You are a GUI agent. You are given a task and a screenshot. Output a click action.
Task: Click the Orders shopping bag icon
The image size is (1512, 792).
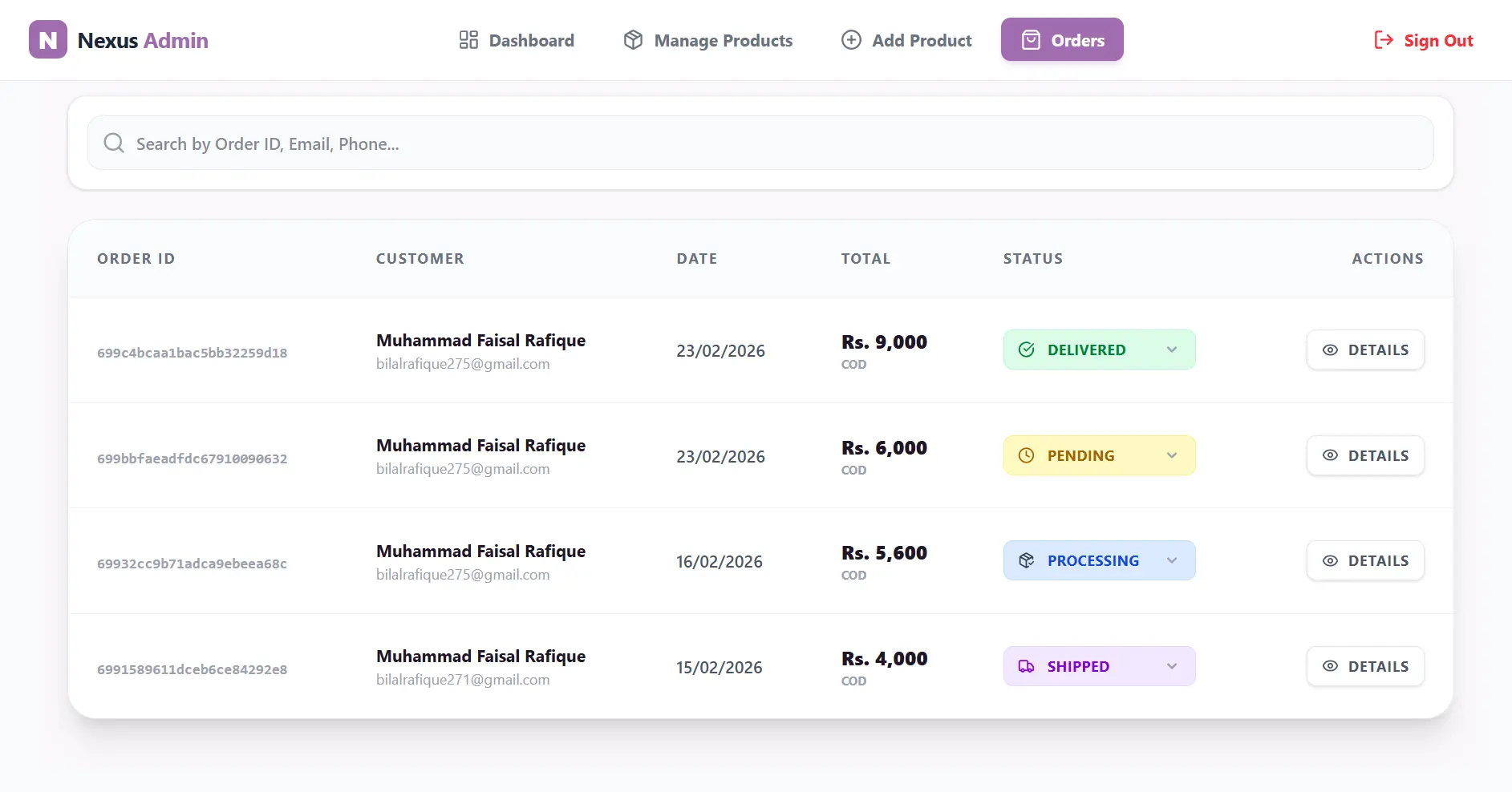pos(1030,39)
